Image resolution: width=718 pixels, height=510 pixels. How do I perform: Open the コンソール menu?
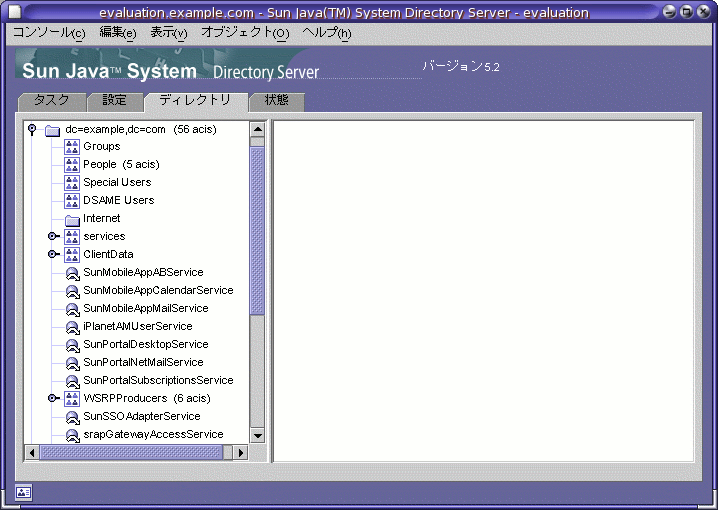click(49, 33)
